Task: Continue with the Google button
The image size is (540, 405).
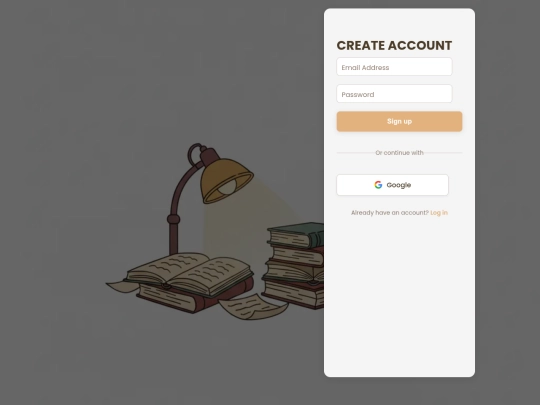Action: coord(393,185)
